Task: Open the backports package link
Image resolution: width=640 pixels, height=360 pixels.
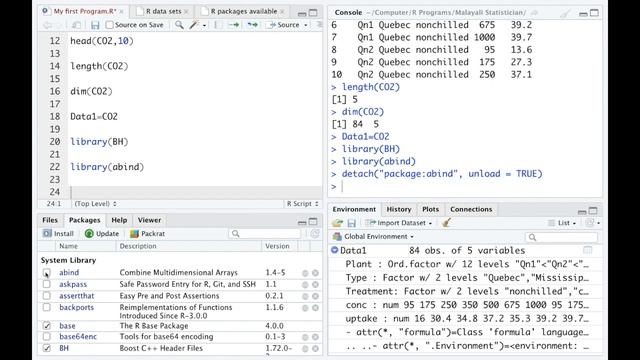Action: pos(76,307)
